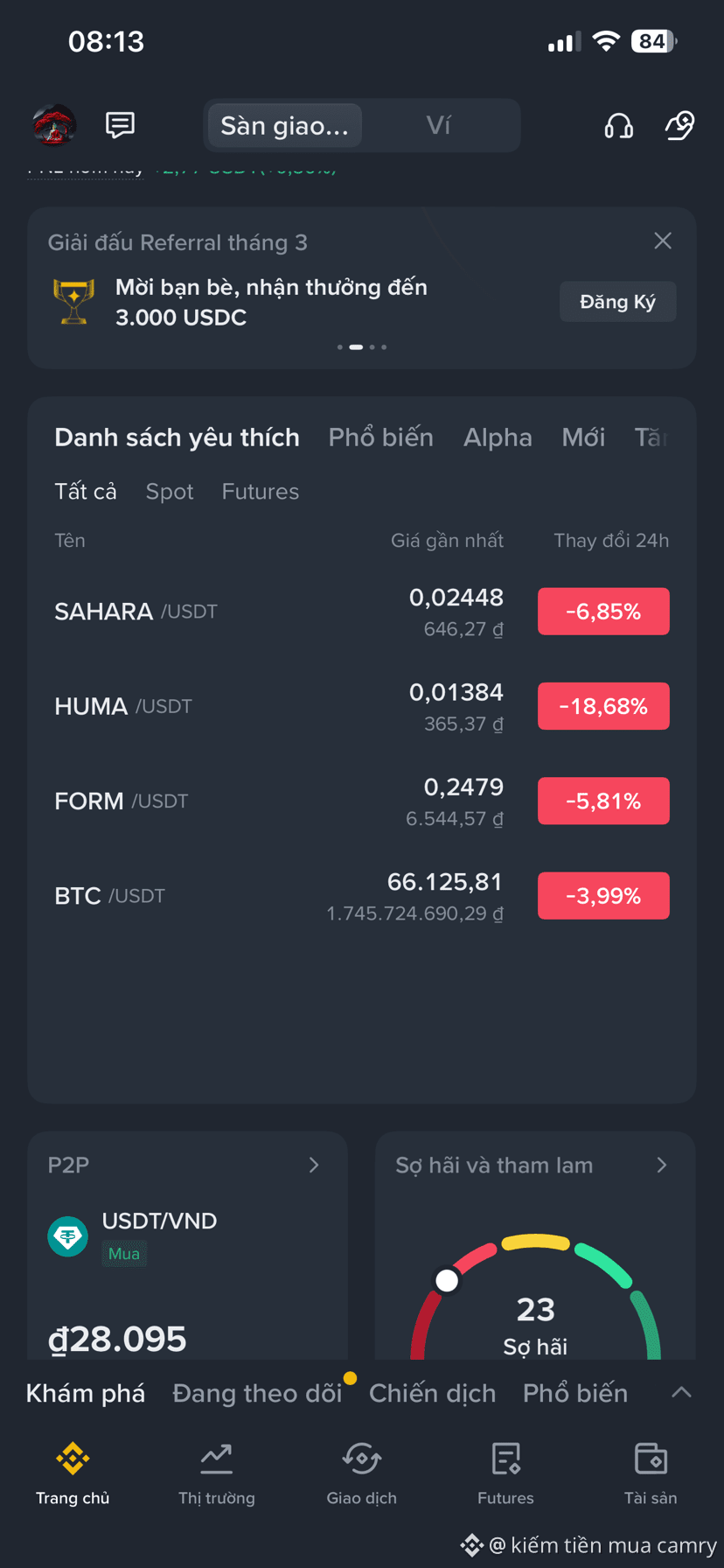Open the Đang theo dõi feed
Screen dimensions: 724x1568
pyautogui.click(x=257, y=1393)
